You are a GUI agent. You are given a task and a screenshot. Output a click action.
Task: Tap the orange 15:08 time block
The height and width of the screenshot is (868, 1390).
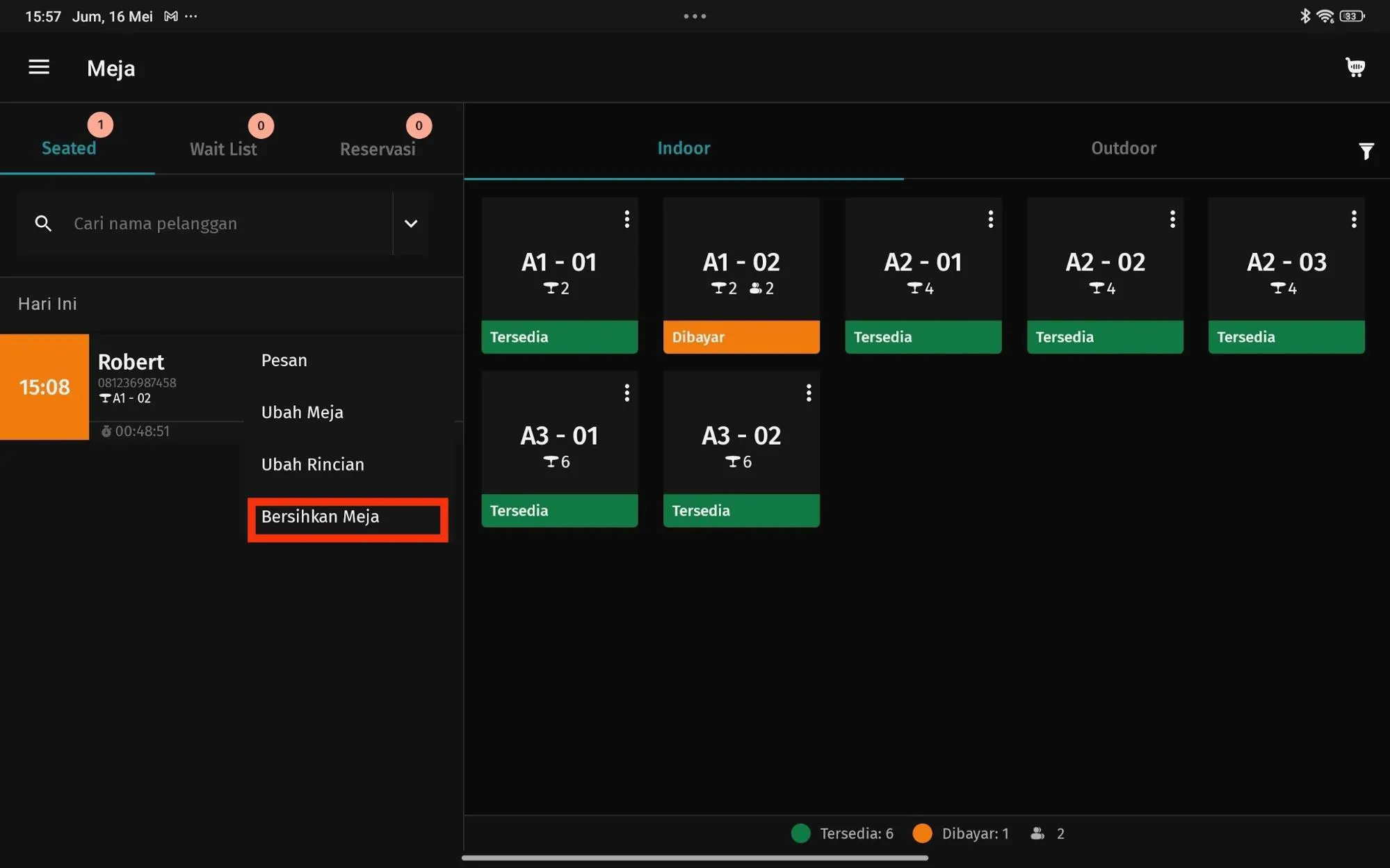pyautogui.click(x=45, y=387)
